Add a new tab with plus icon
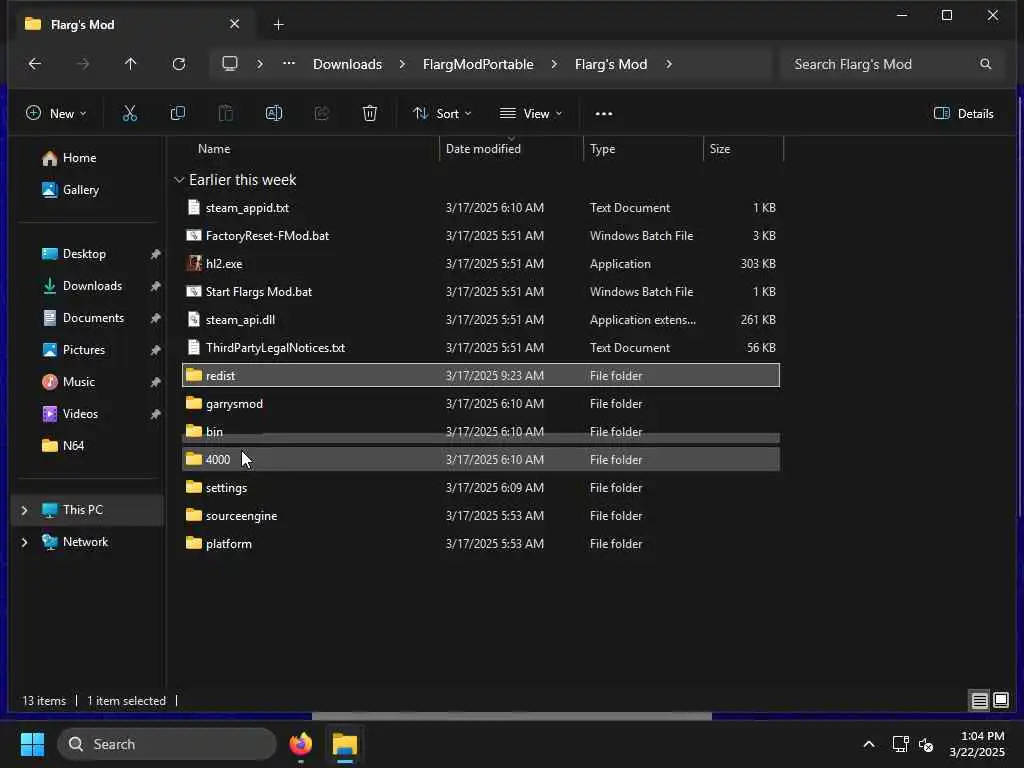 coord(278,25)
